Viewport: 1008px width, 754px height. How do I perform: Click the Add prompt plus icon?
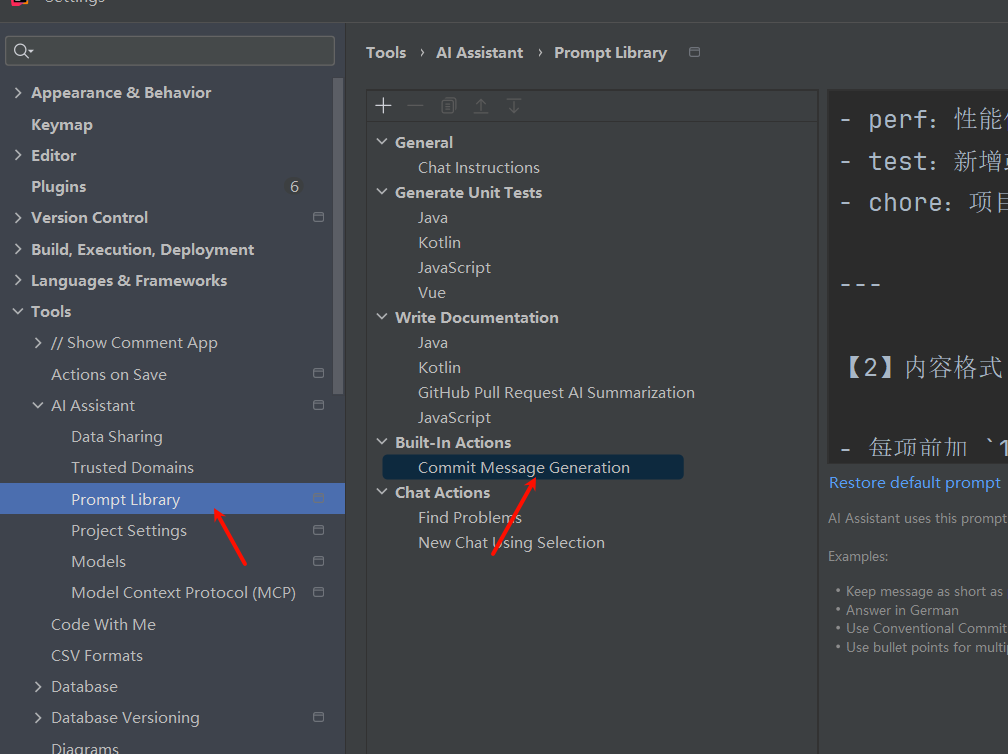tap(383, 105)
